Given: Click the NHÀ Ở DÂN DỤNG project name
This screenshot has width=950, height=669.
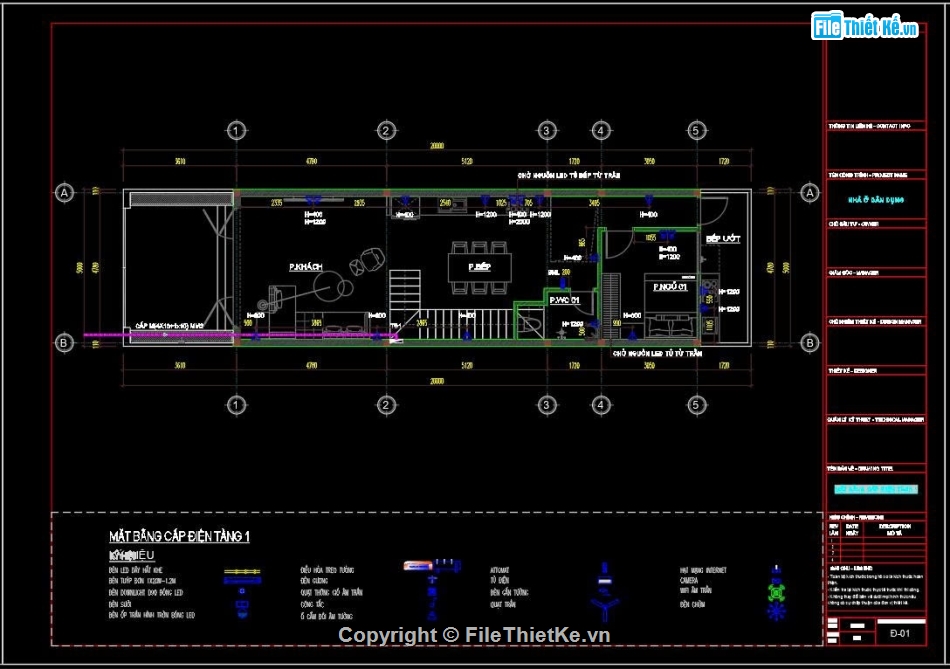Looking at the screenshot, I should pos(875,200).
